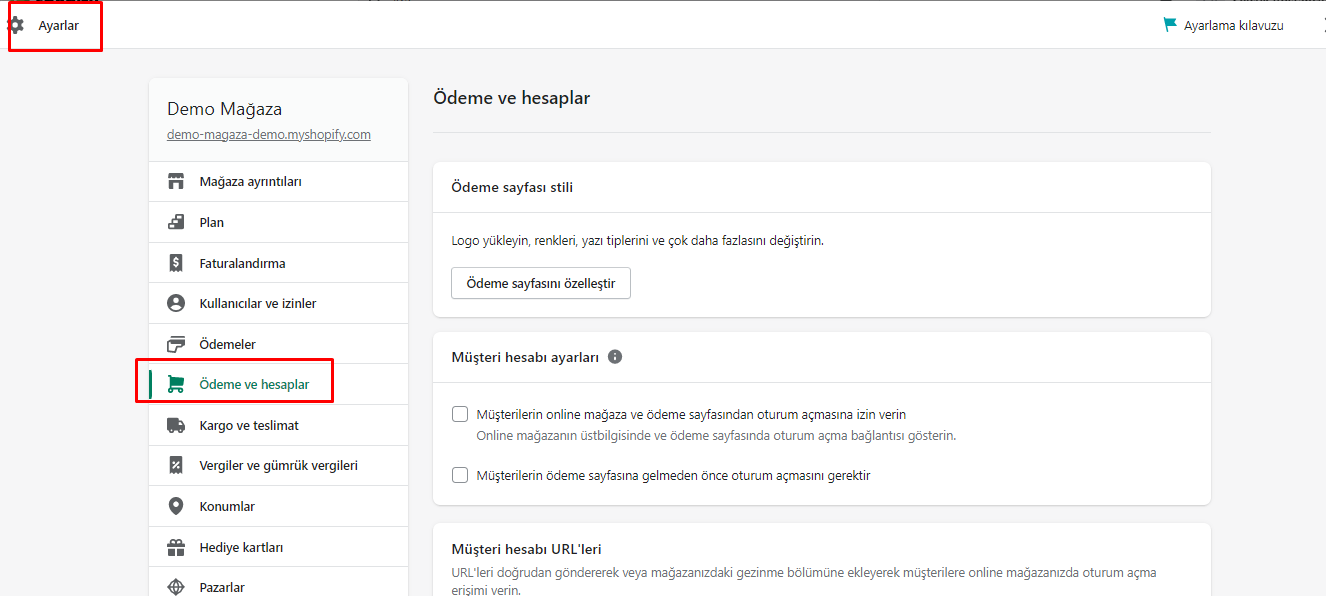Click the Kargo ve teslimat truck icon
Screen dimensions: 1326x596
[x=176, y=425]
